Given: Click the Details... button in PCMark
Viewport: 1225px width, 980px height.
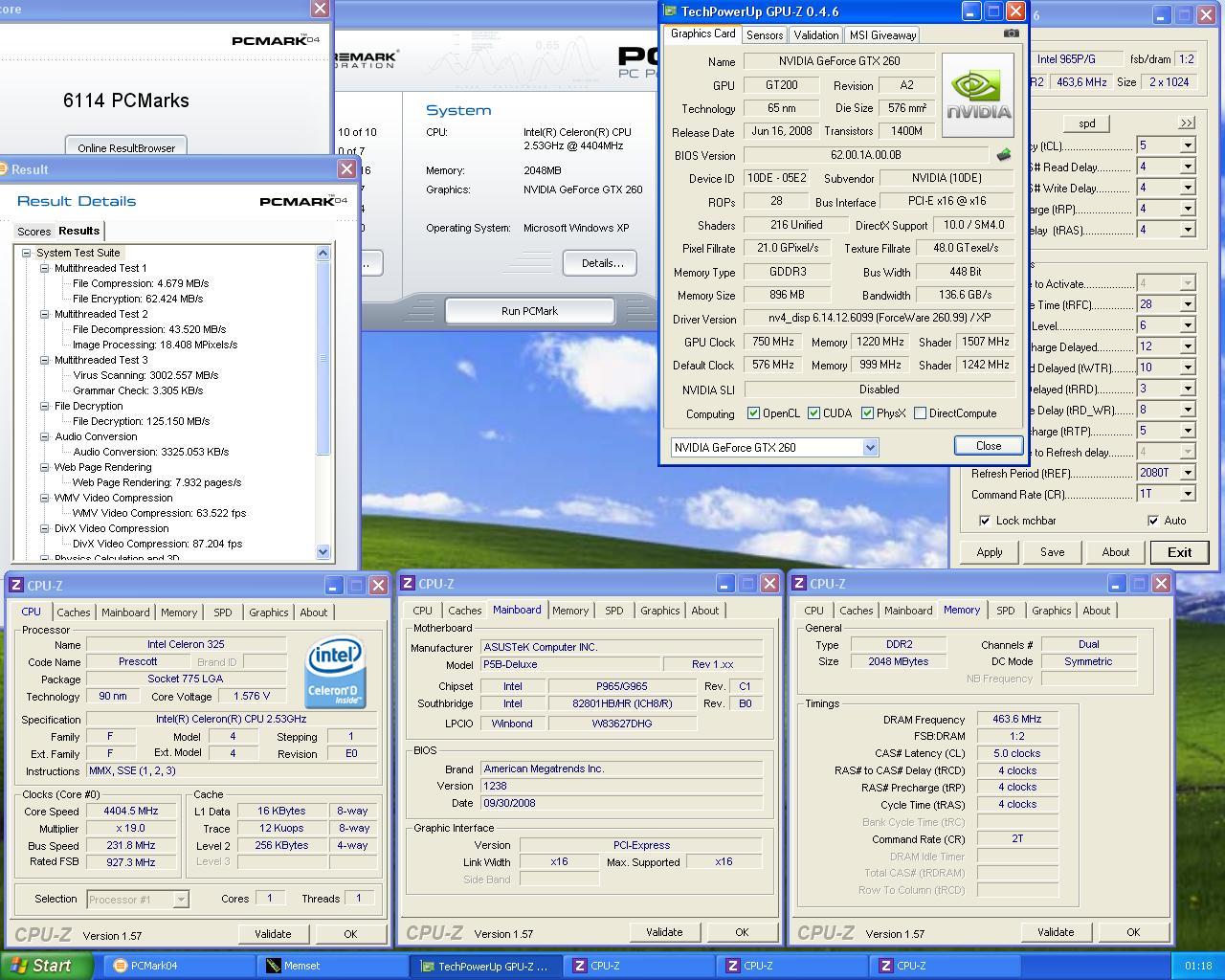Looking at the screenshot, I should click(602, 263).
